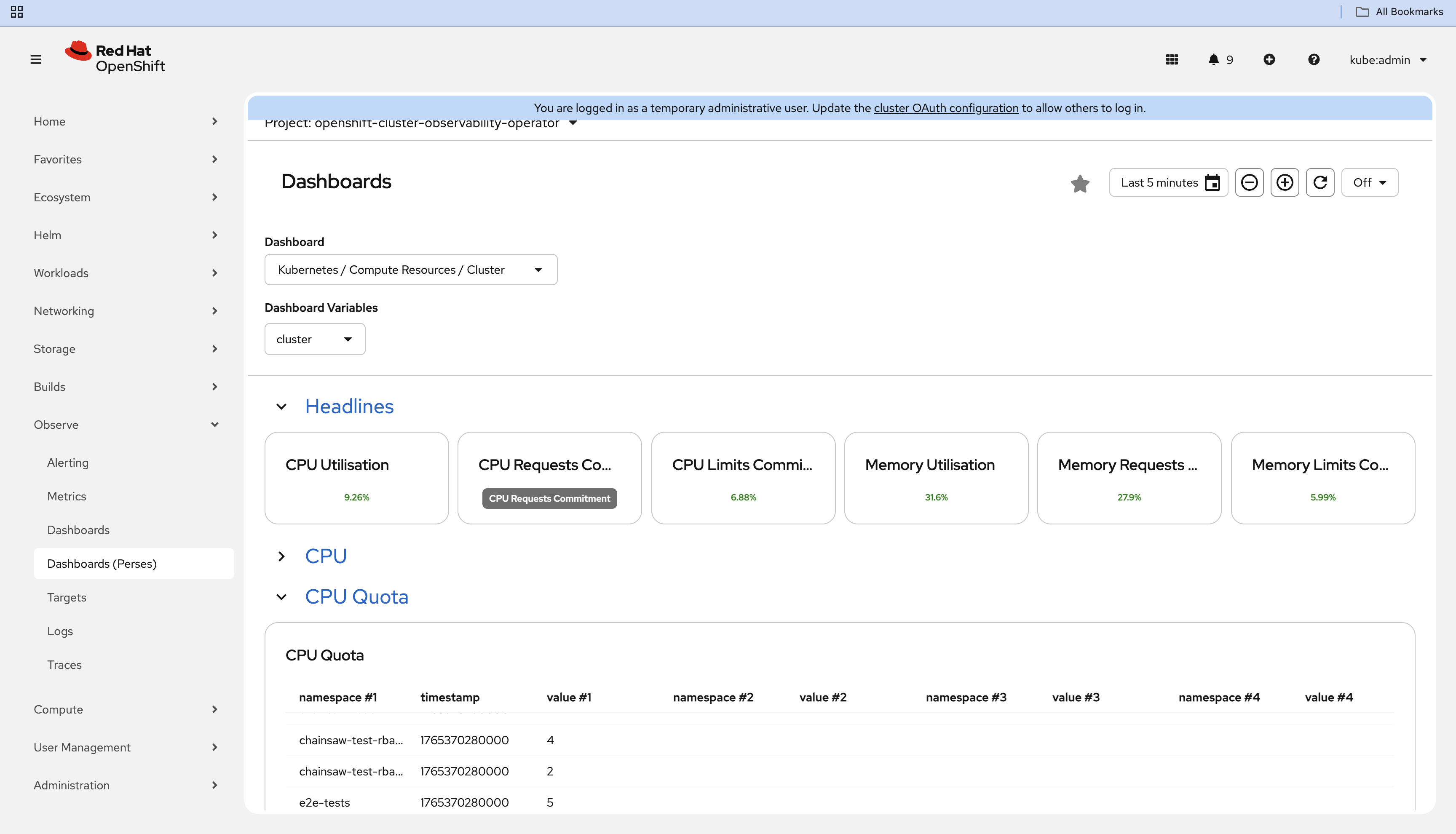Image resolution: width=1456 pixels, height=834 pixels.
Task: Click the quick create plus icon
Action: click(1269, 59)
